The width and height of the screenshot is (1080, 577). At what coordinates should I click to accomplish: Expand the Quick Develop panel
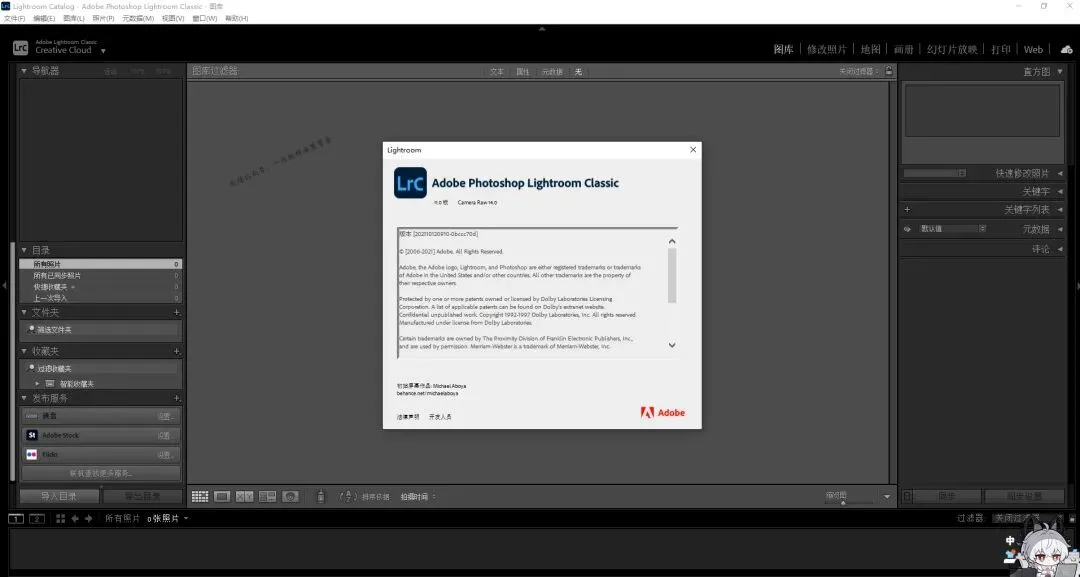click(1060, 174)
